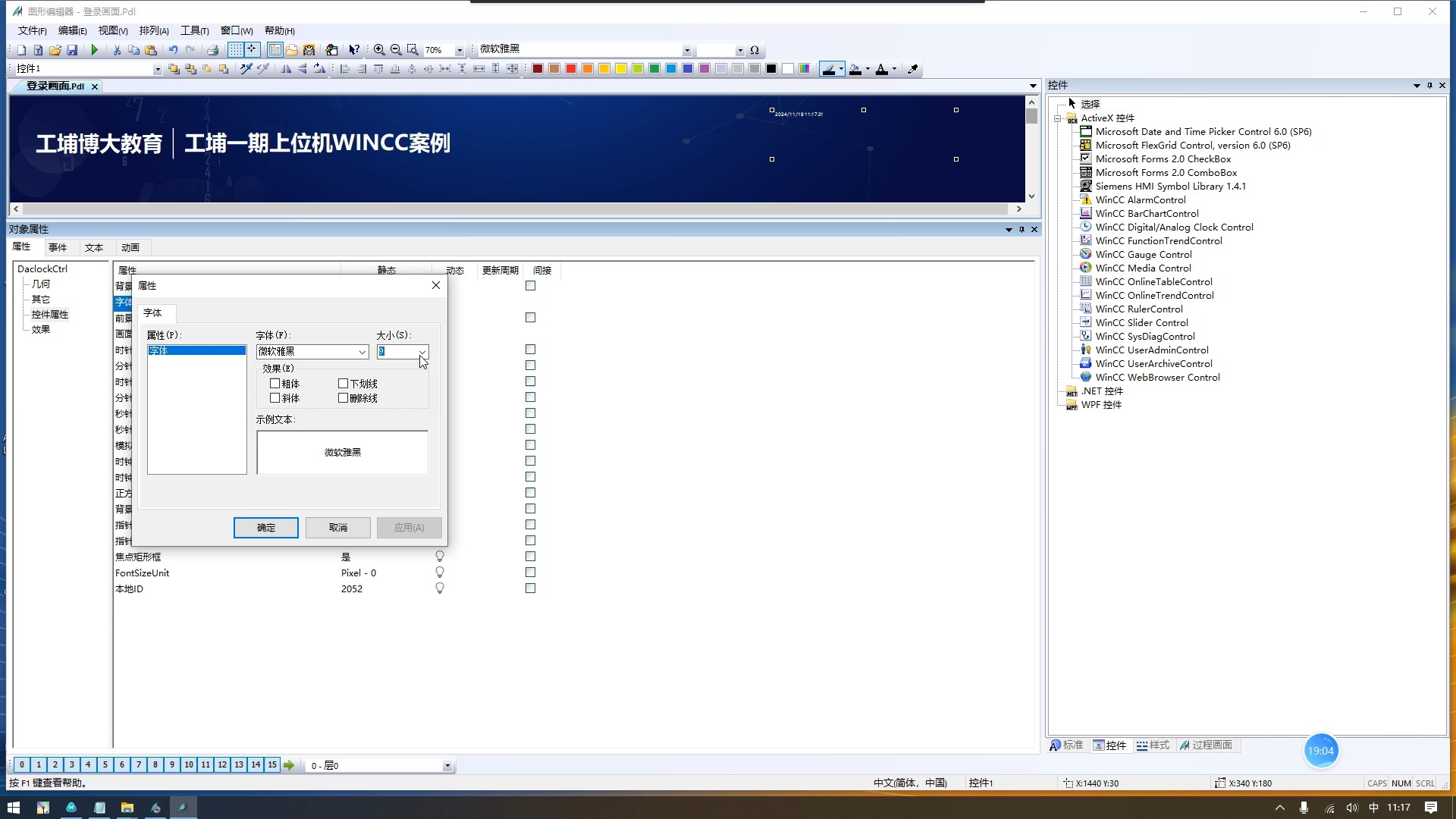
Task: Pick the black color swatch
Action: [x=771, y=69]
